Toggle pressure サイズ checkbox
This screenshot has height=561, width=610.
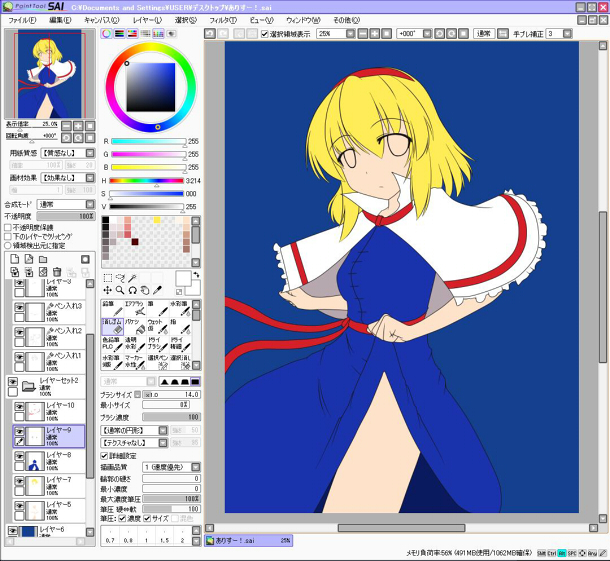pos(147,519)
